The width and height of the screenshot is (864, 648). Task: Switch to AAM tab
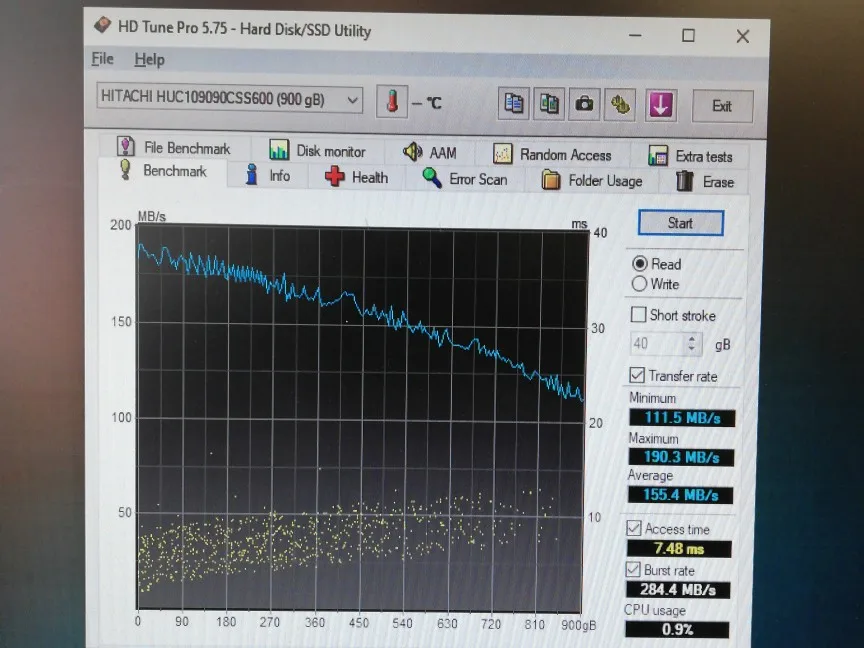click(430, 152)
